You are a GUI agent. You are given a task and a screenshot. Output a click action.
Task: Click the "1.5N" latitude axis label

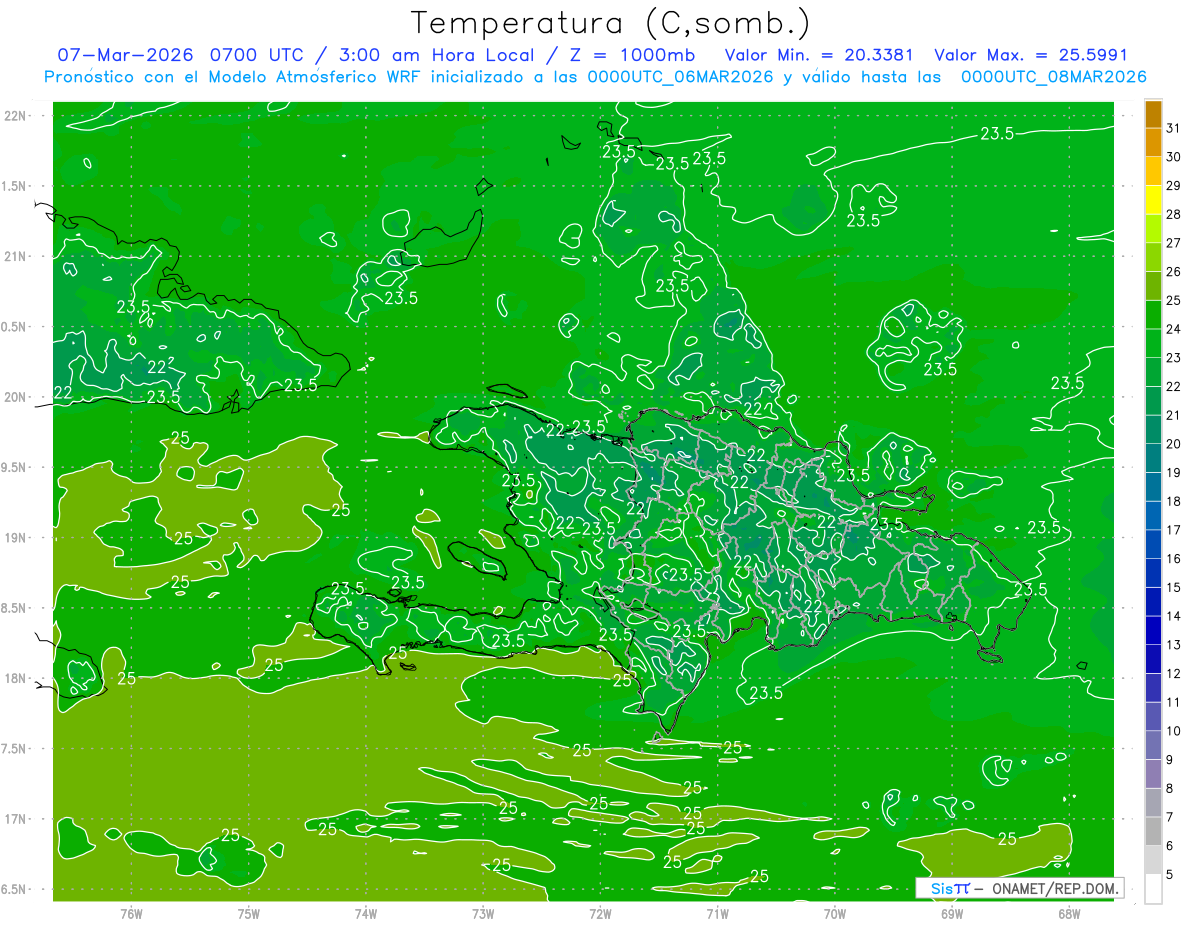click(x=16, y=186)
